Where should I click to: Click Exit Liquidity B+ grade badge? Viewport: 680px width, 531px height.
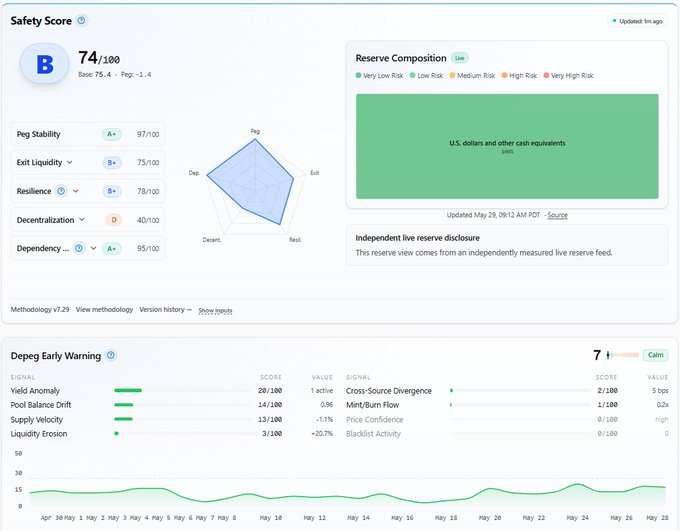click(x=111, y=163)
